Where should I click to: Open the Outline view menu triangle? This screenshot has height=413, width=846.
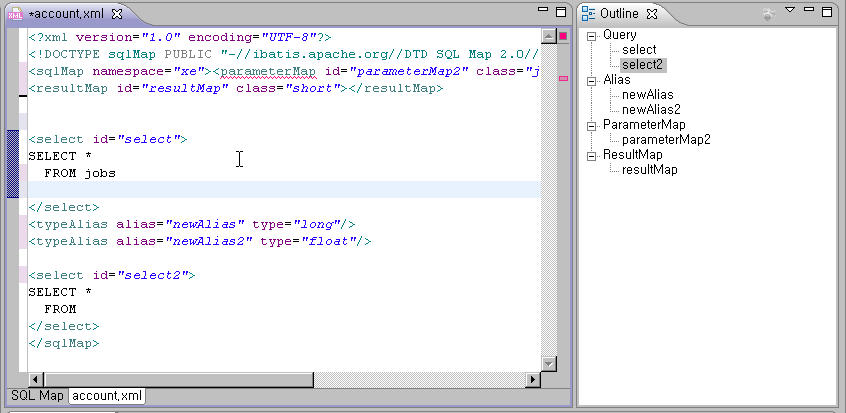(790, 11)
